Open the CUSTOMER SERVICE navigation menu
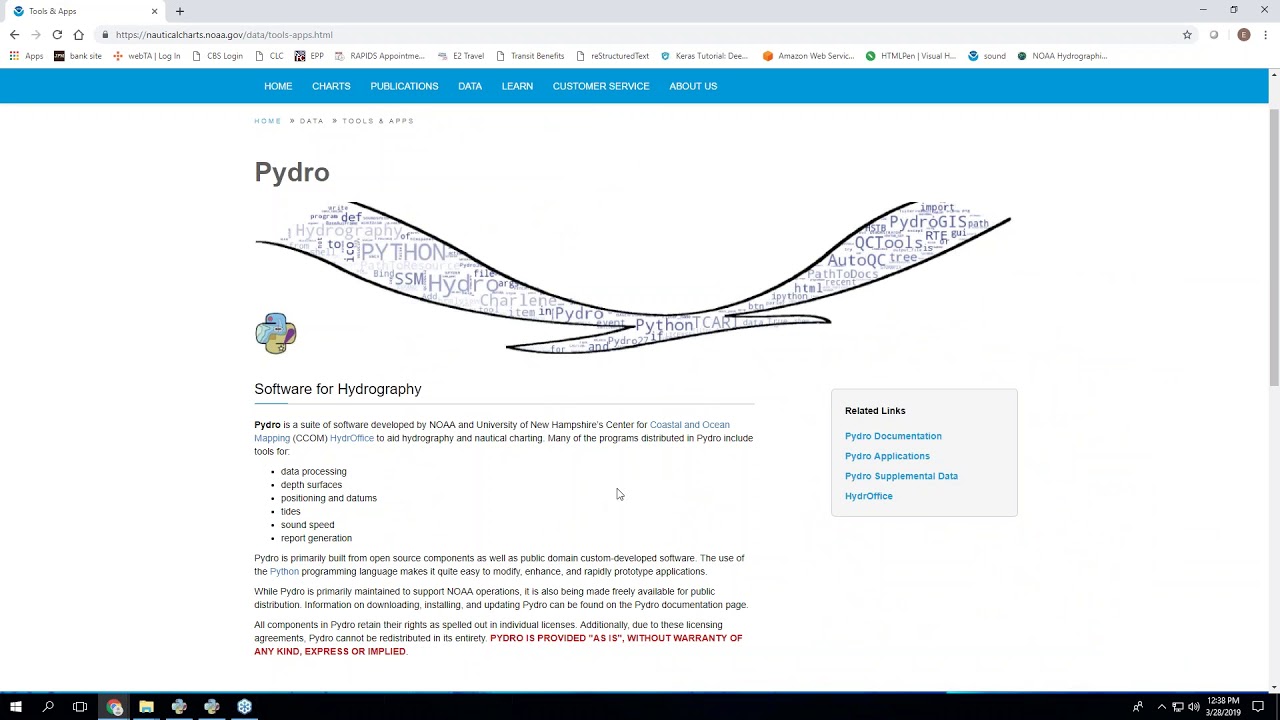The height and width of the screenshot is (720, 1280). (x=601, y=86)
